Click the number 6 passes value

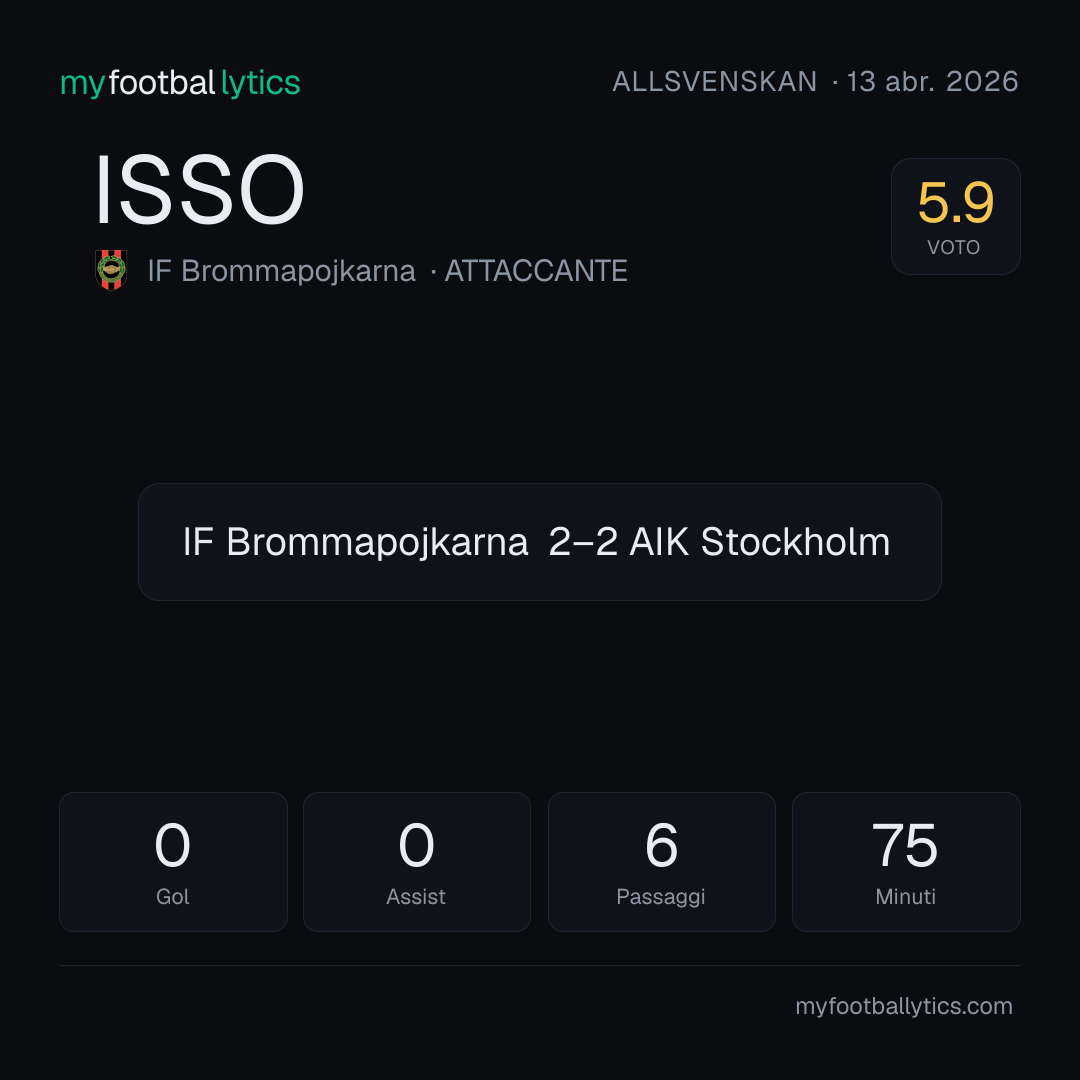click(x=661, y=845)
